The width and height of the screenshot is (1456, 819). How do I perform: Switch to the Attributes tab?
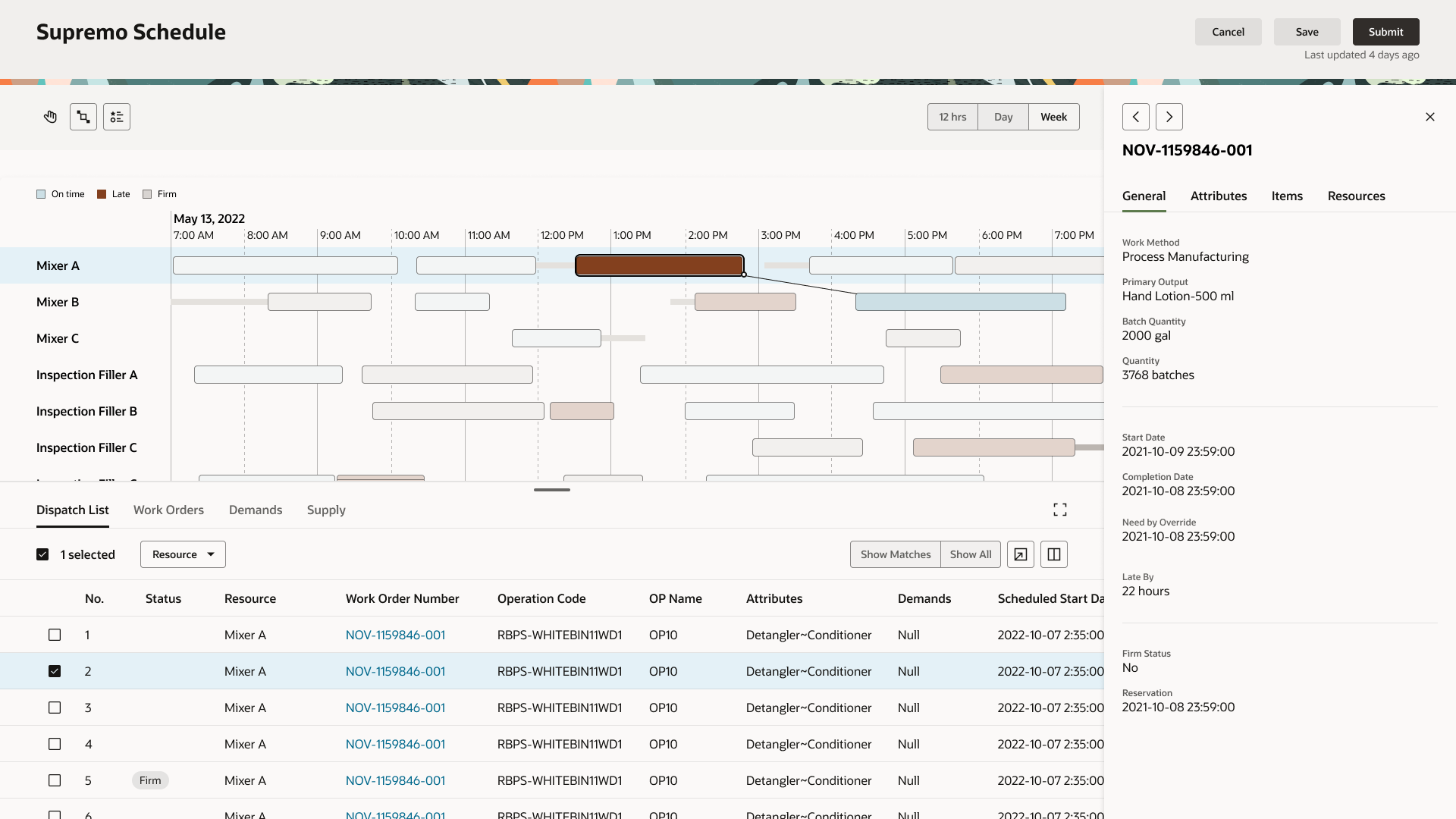tap(1219, 196)
